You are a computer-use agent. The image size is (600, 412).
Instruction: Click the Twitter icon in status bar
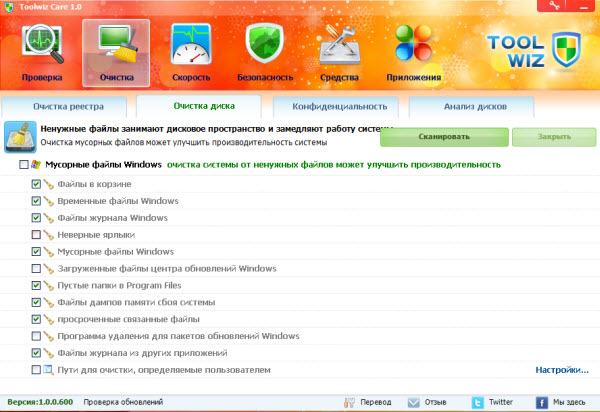[478, 402]
